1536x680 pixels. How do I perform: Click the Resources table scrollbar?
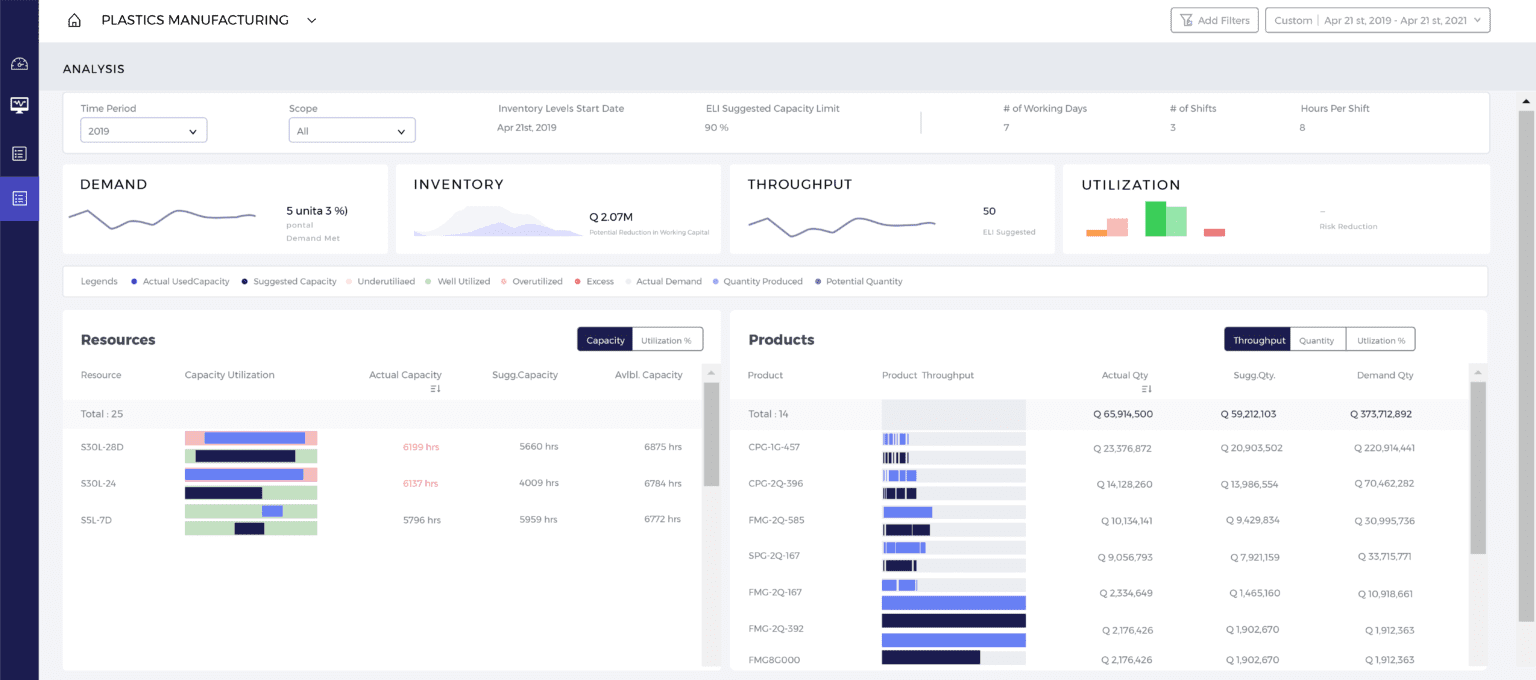click(x=711, y=434)
